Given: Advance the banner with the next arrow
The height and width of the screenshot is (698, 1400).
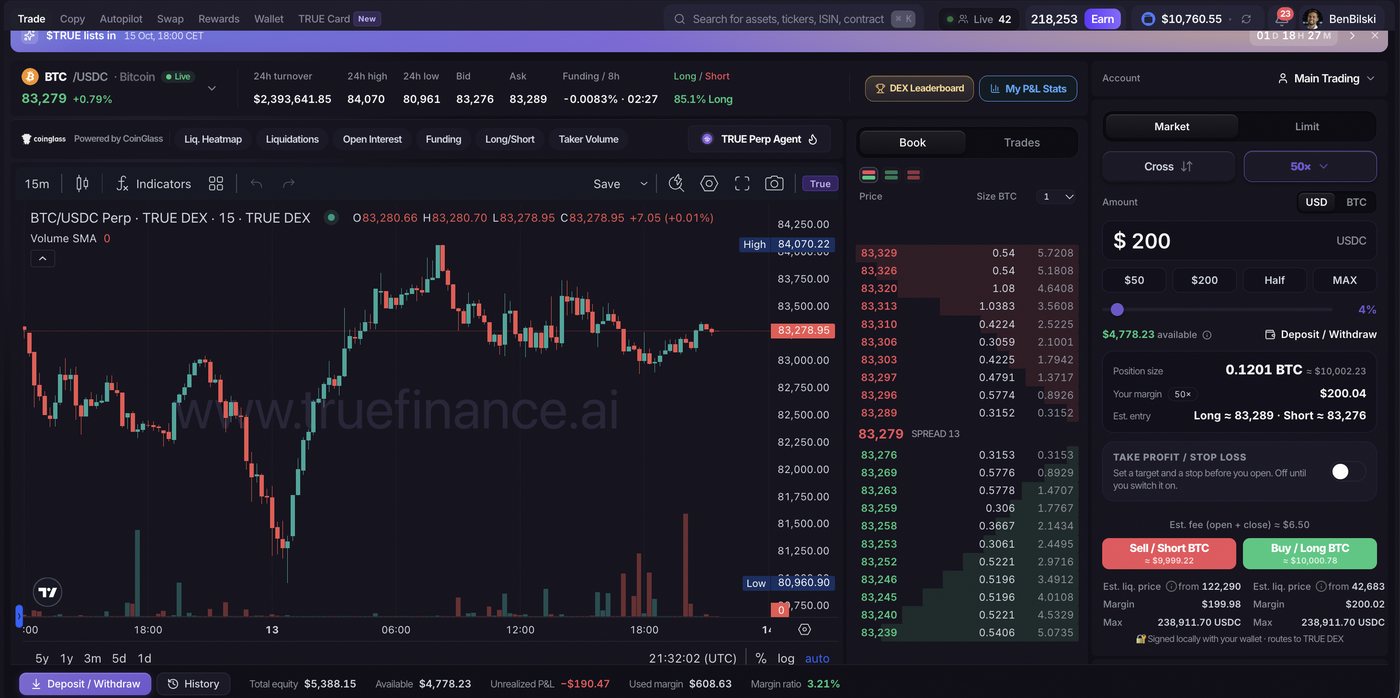Looking at the screenshot, I should pyautogui.click(x=1352, y=35).
